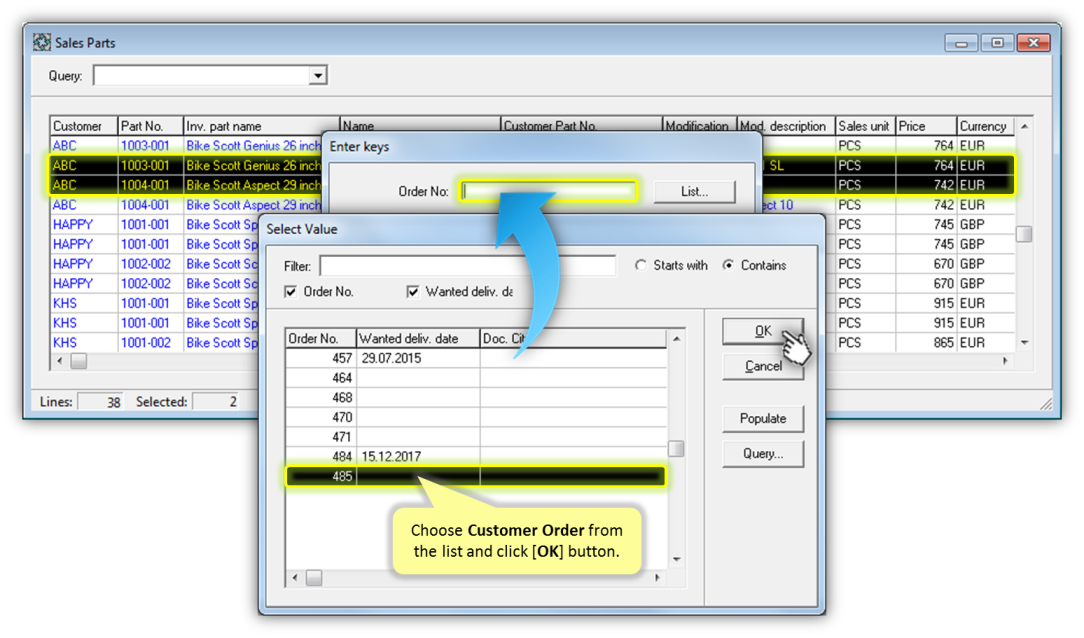Open the Query dropdown list

pos(318,76)
